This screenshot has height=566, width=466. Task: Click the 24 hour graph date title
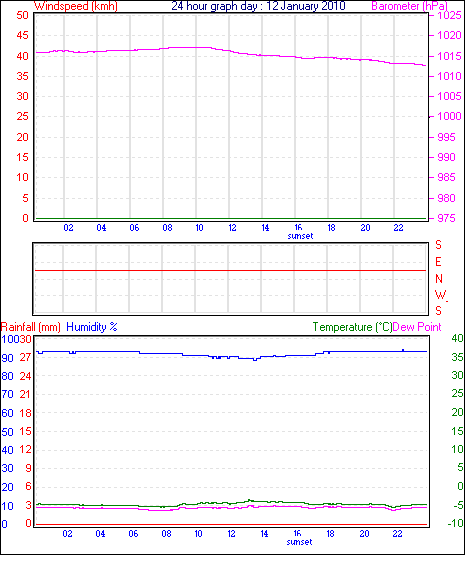(x=258, y=6)
